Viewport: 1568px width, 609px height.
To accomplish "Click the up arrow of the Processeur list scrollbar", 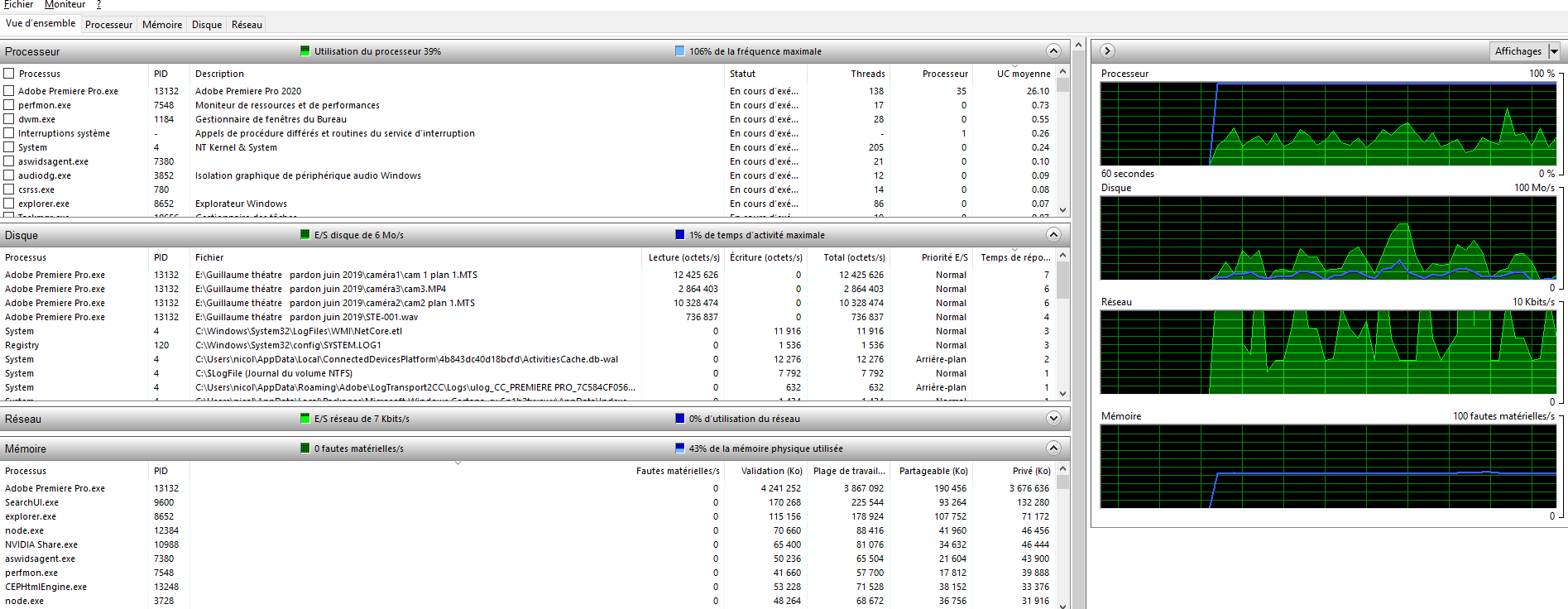I will 1063,72.
